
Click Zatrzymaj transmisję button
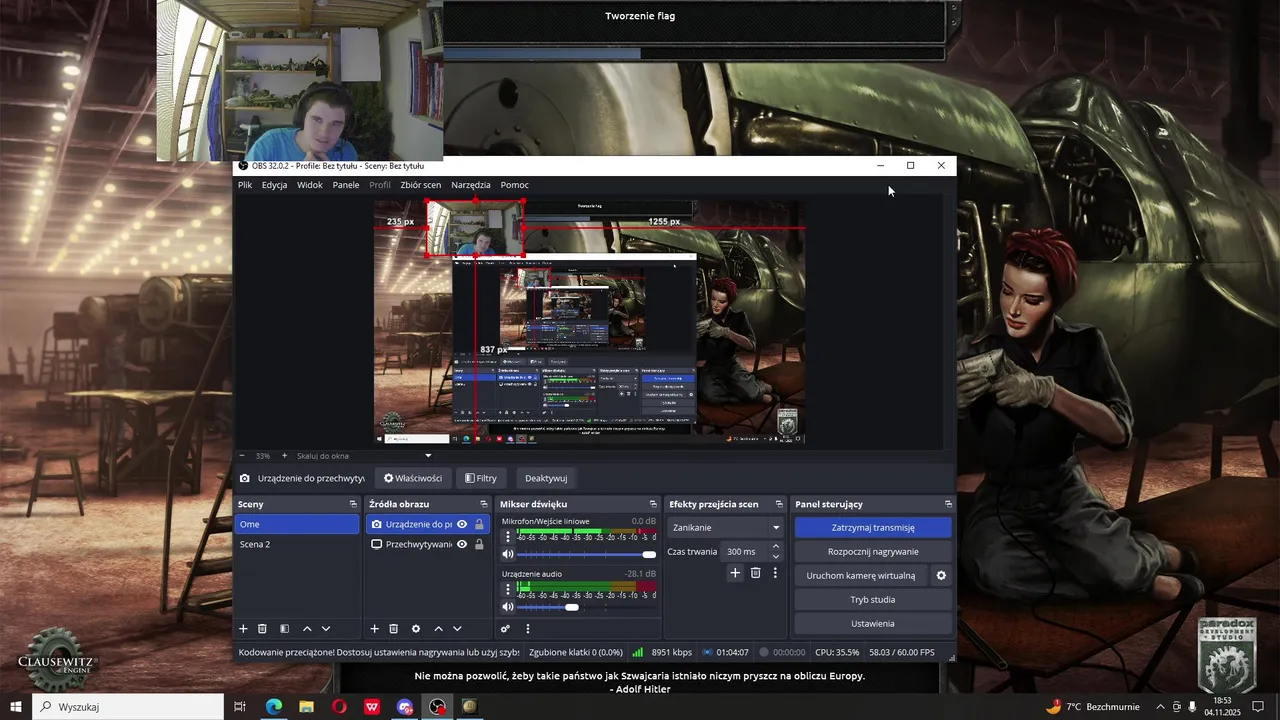(873, 528)
